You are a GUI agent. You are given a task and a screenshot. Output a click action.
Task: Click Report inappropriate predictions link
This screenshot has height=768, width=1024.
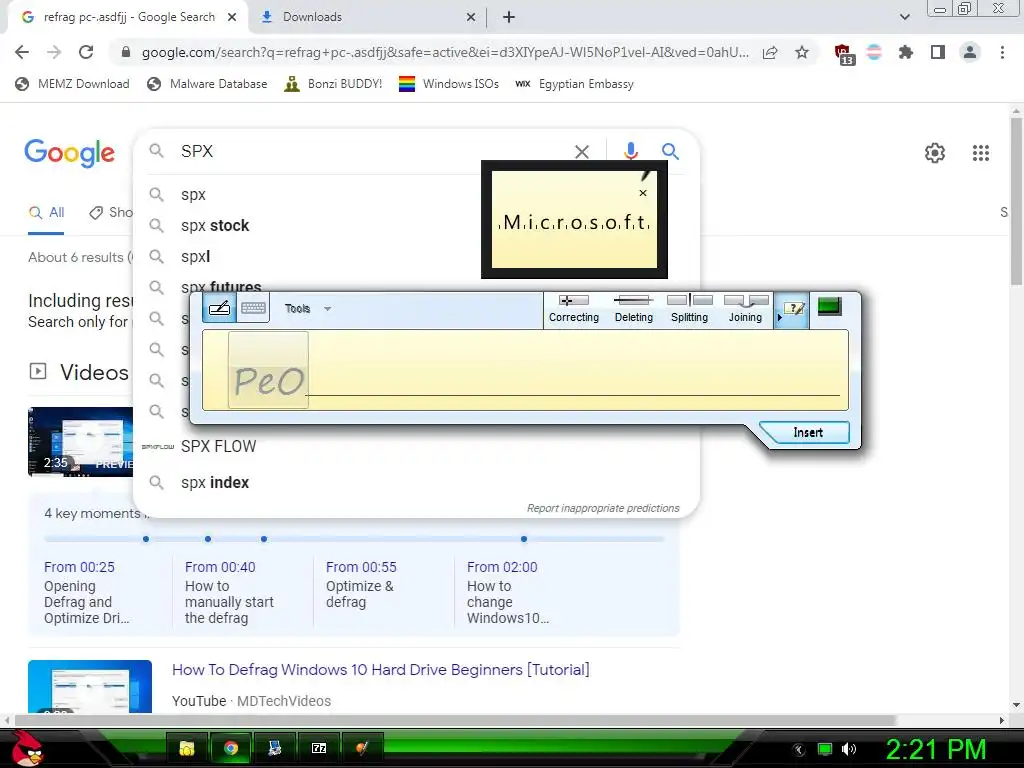(603, 508)
